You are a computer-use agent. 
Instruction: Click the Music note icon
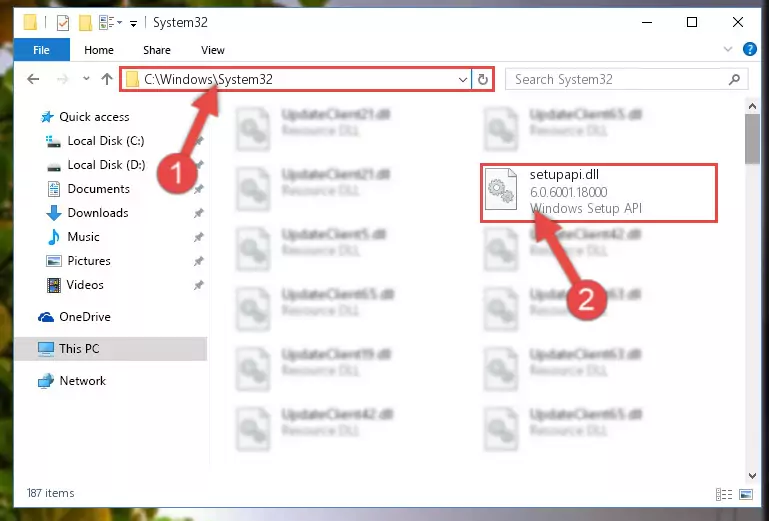click(53, 237)
